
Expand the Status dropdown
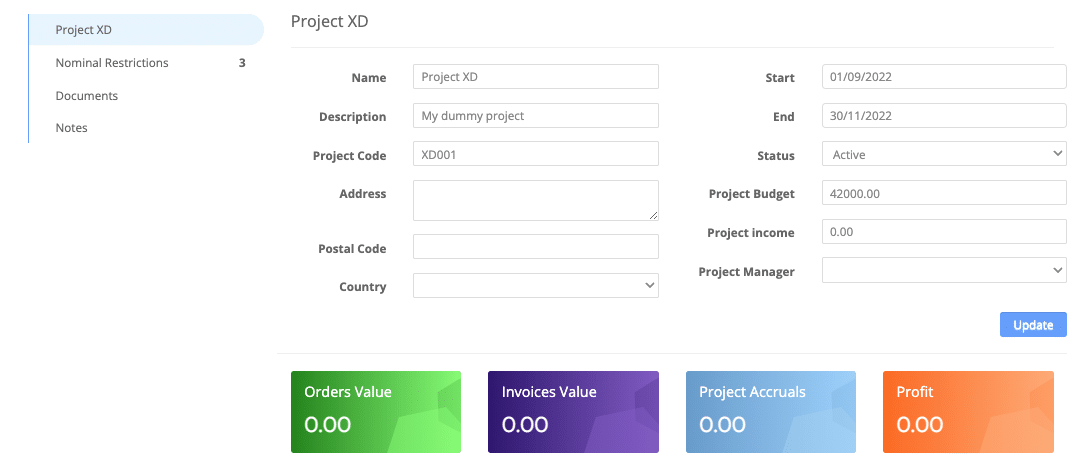coord(944,154)
